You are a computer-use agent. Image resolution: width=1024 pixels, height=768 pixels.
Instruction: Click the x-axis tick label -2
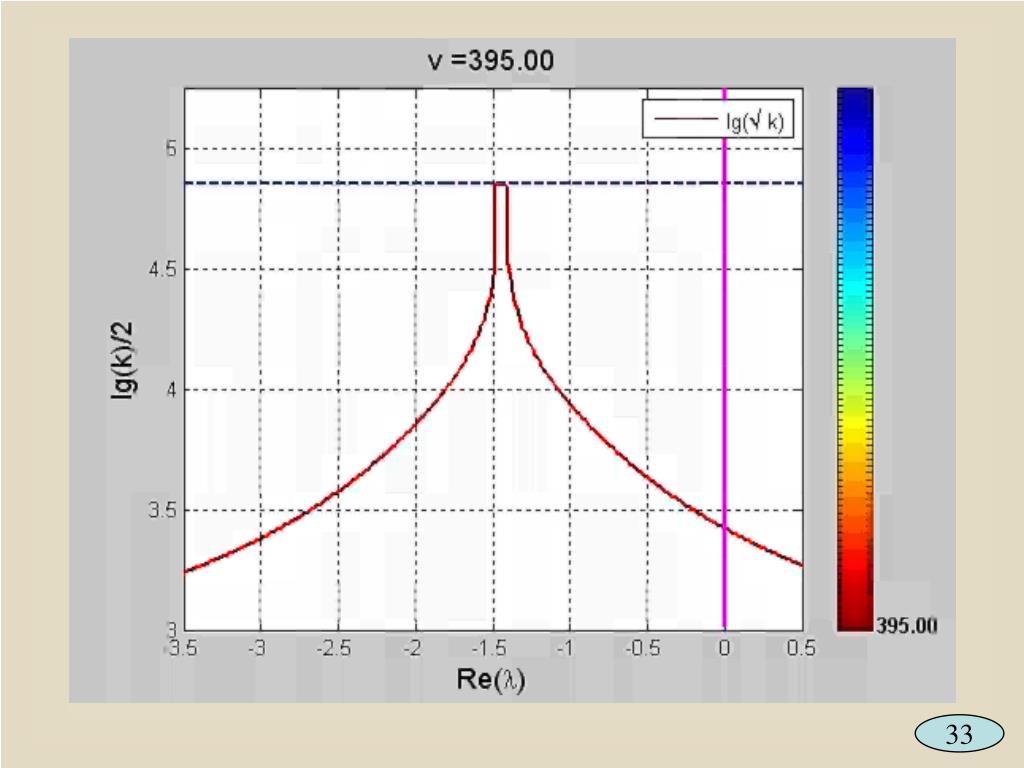coord(412,648)
